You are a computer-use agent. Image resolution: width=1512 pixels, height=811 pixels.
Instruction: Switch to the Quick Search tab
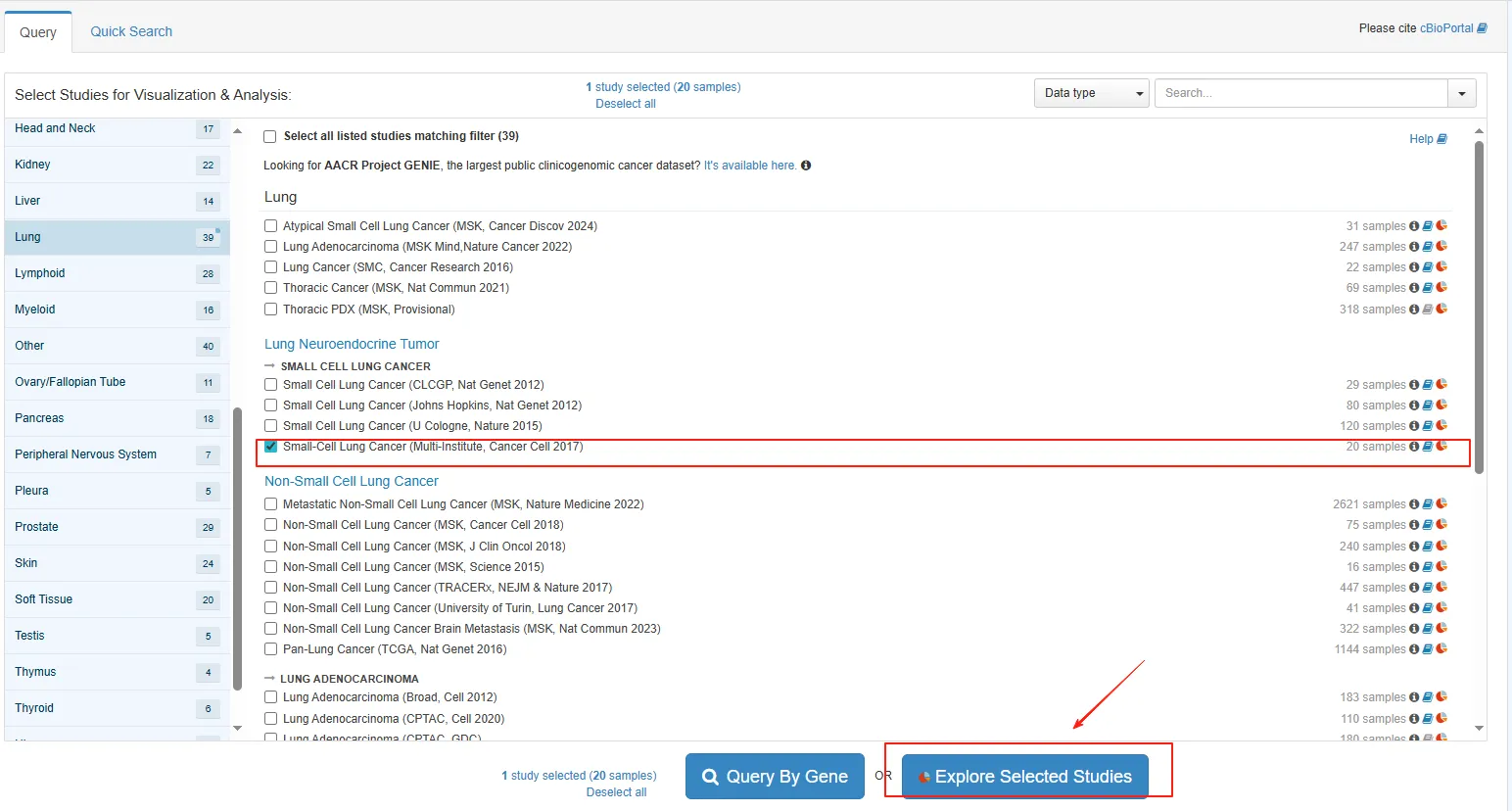click(131, 31)
